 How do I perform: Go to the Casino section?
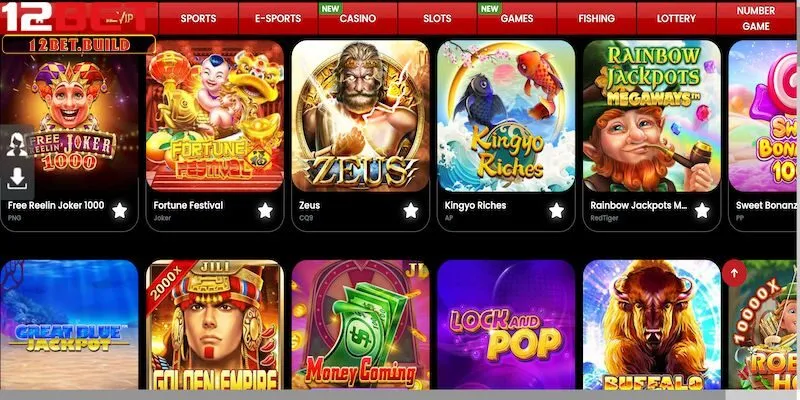pyautogui.click(x=358, y=18)
